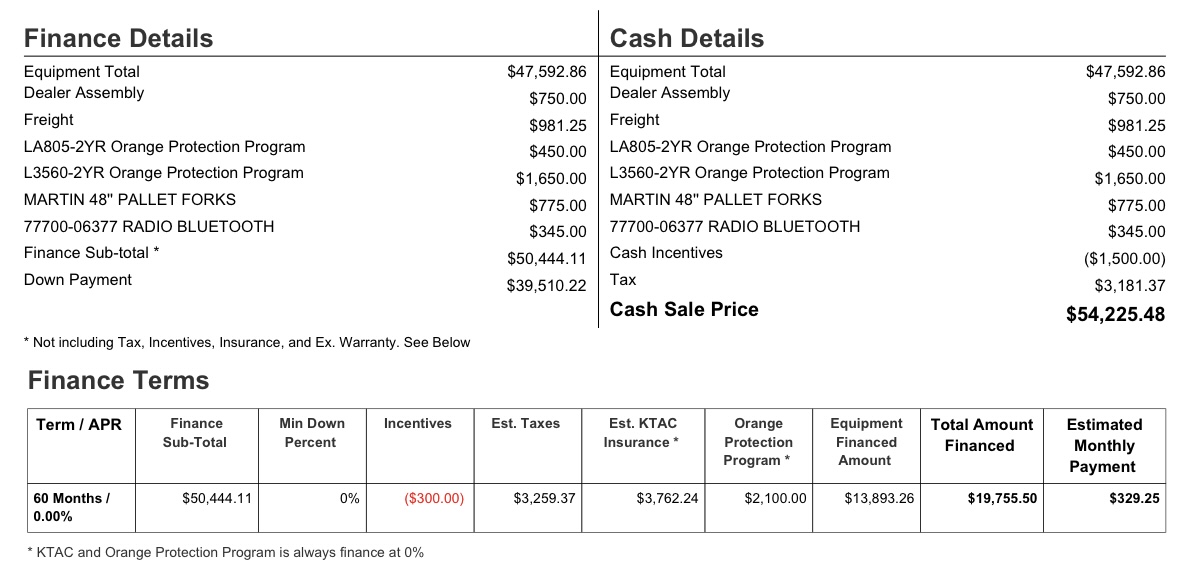Click the red ($300.00) Incentives value
The image size is (1194, 584).
(x=434, y=499)
